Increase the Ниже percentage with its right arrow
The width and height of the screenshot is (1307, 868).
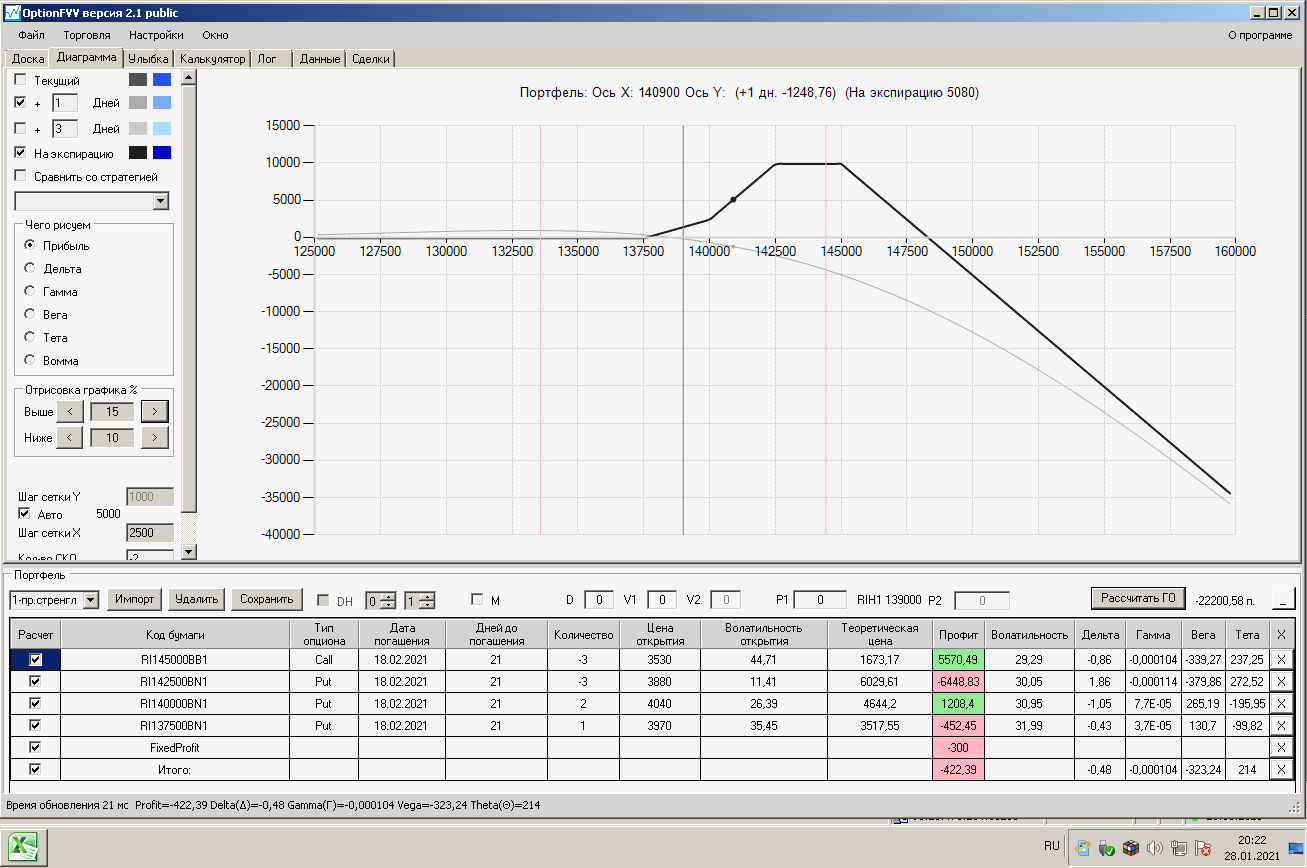pos(155,437)
